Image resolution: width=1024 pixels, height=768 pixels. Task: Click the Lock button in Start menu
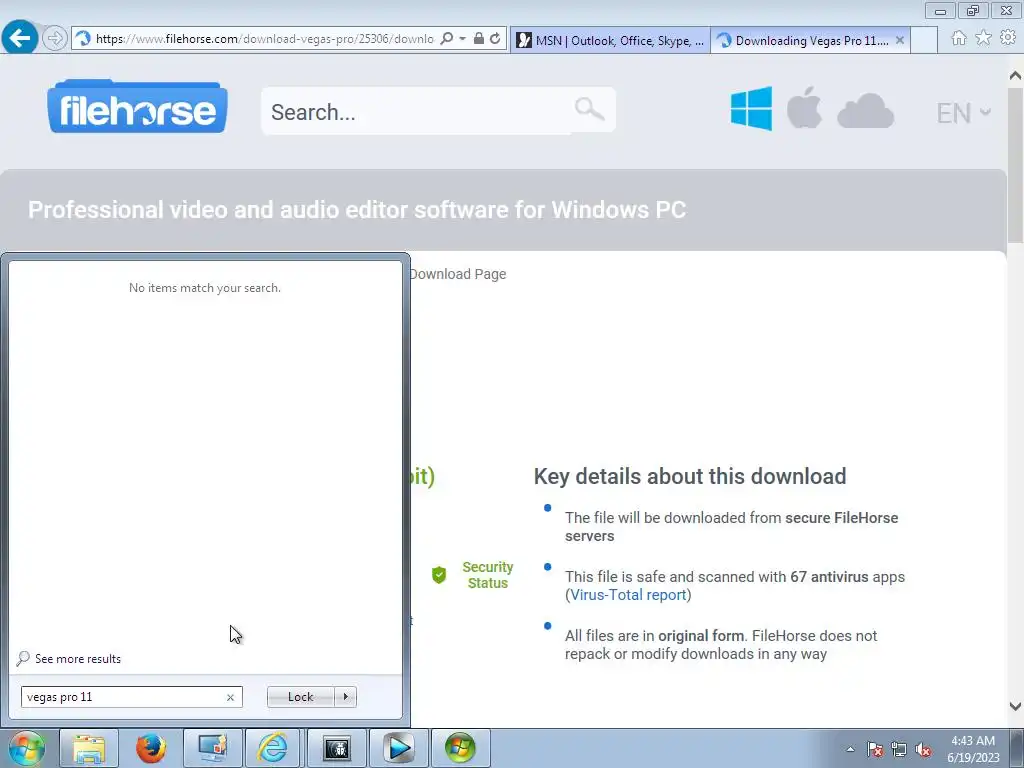(300, 697)
